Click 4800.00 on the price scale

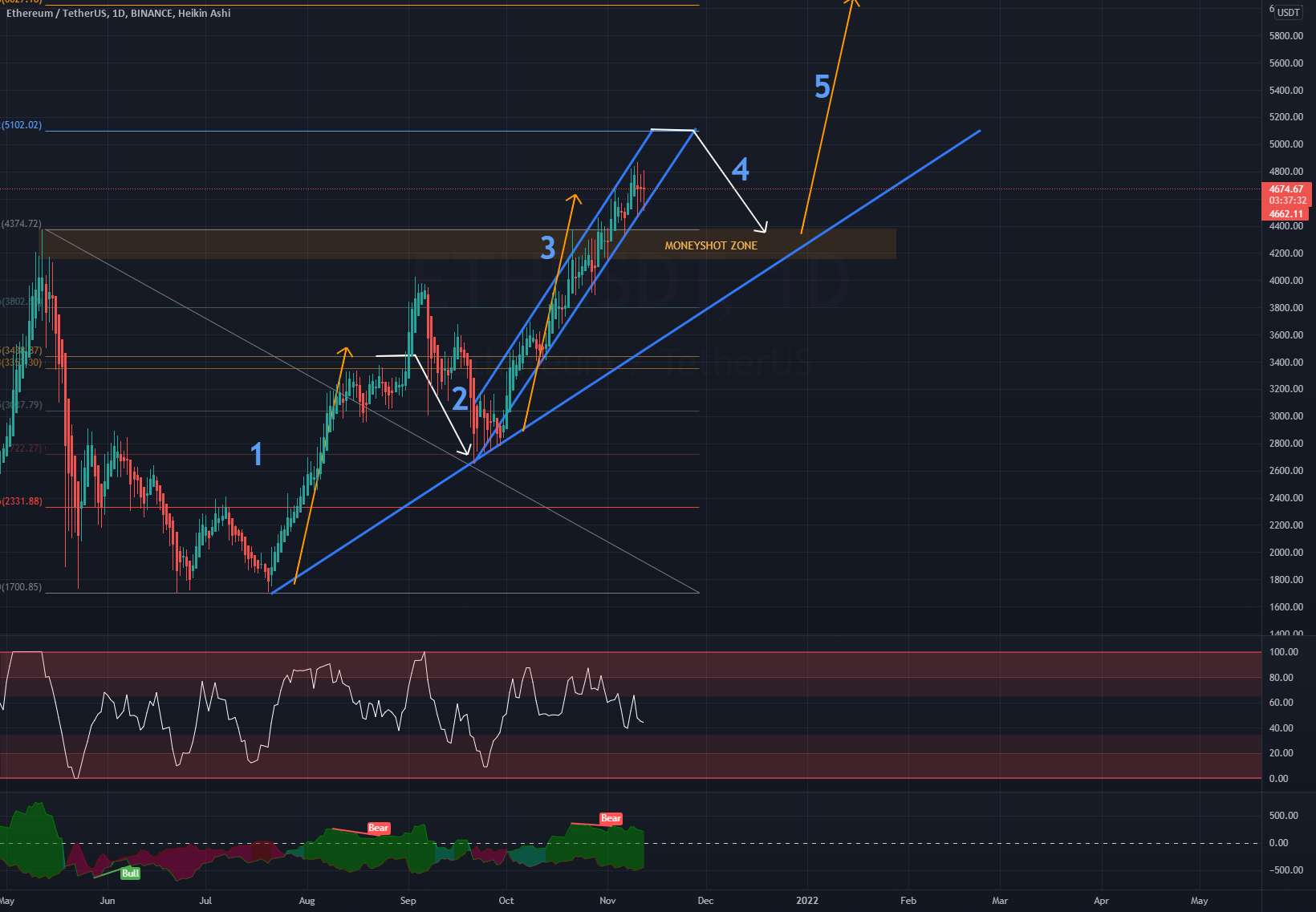click(x=1286, y=172)
